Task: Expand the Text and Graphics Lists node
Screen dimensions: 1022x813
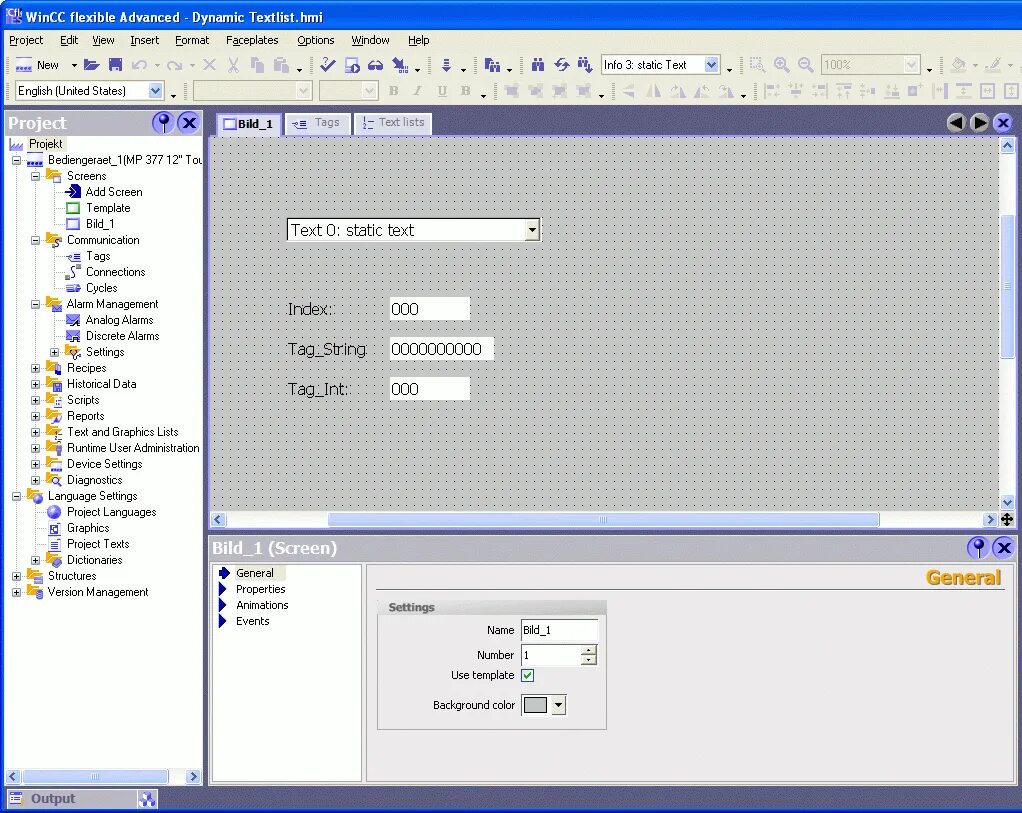Action: tap(36, 432)
